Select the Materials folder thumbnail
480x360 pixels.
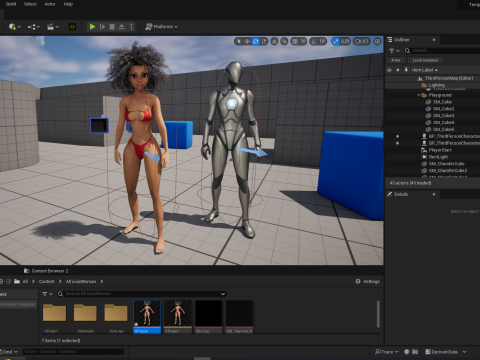pyautogui.click(x=86, y=317)
